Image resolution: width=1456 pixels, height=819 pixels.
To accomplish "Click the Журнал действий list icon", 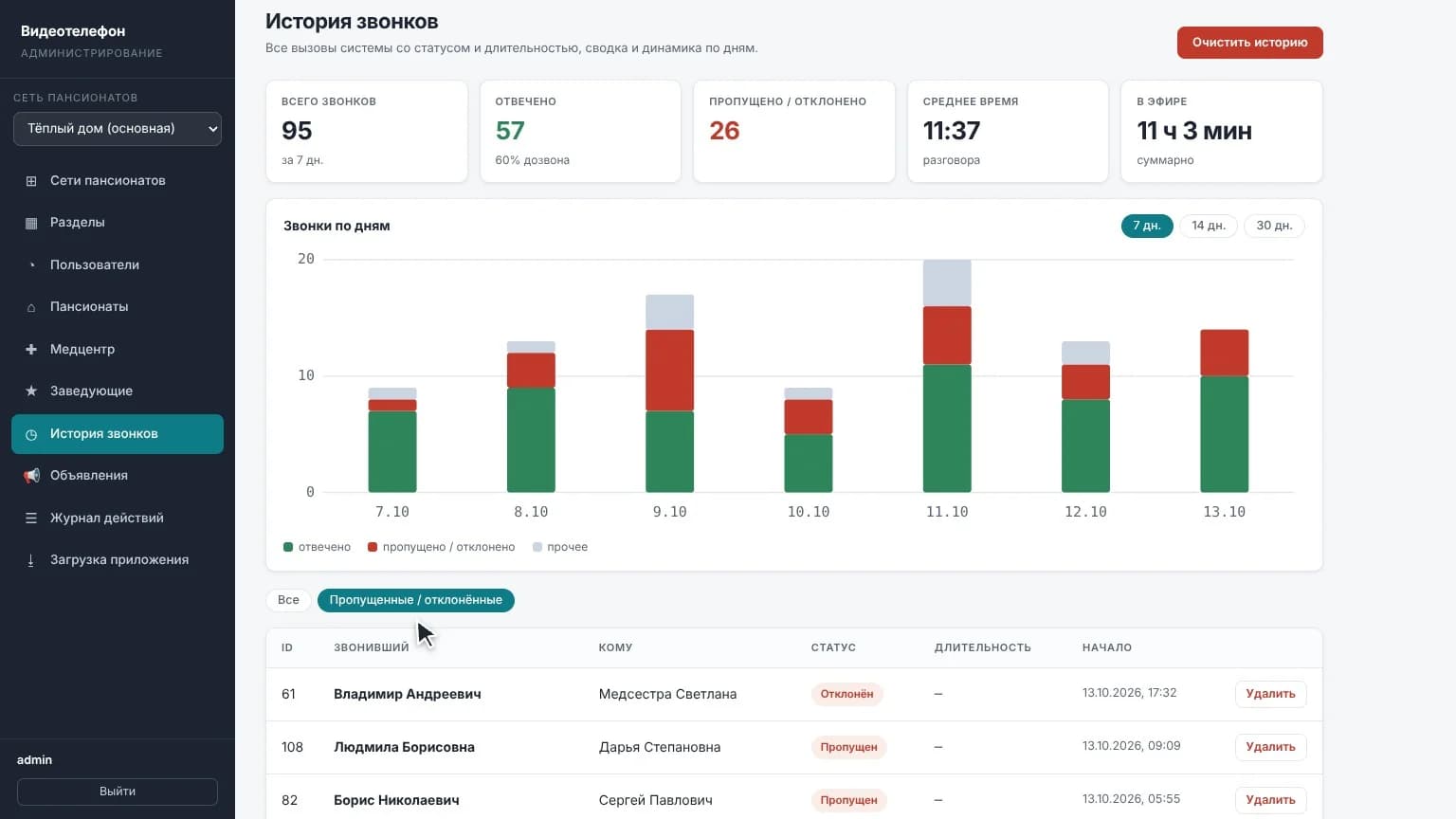I will tap(31, 519).
